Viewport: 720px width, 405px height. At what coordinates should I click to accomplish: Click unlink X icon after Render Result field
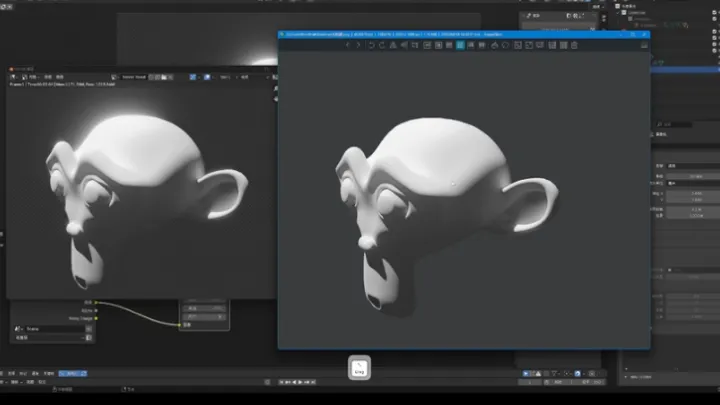point(171,77)
